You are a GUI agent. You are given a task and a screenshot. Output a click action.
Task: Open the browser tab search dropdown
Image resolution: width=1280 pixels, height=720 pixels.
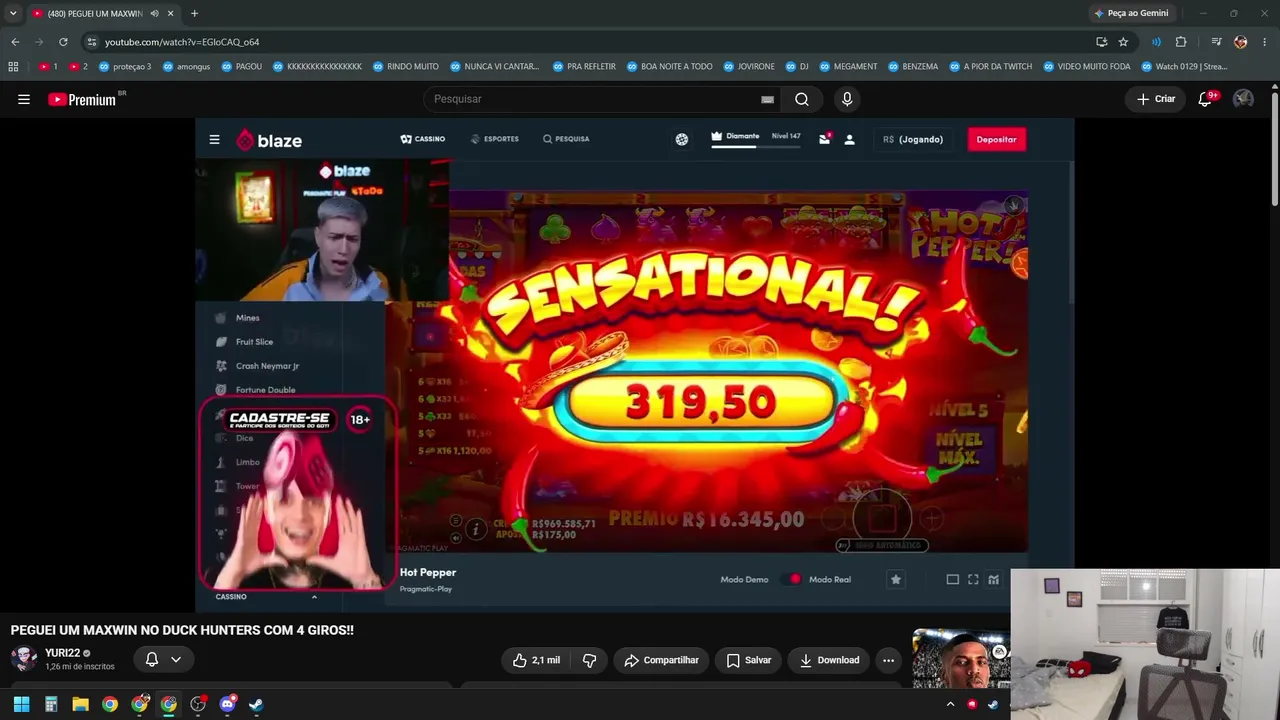(13, 14)
